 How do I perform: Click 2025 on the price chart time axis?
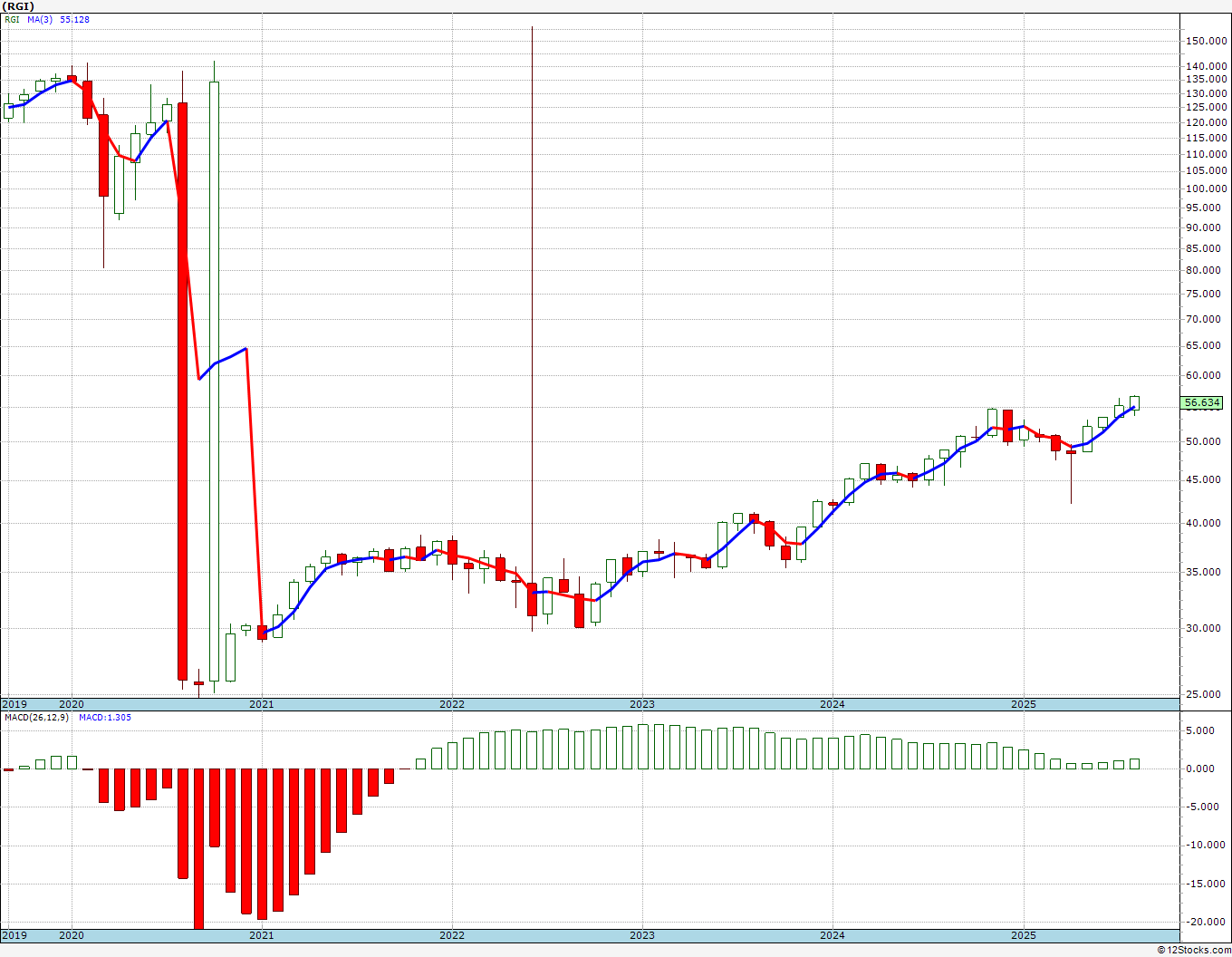pyautogui.click(x=1023, y=704)
